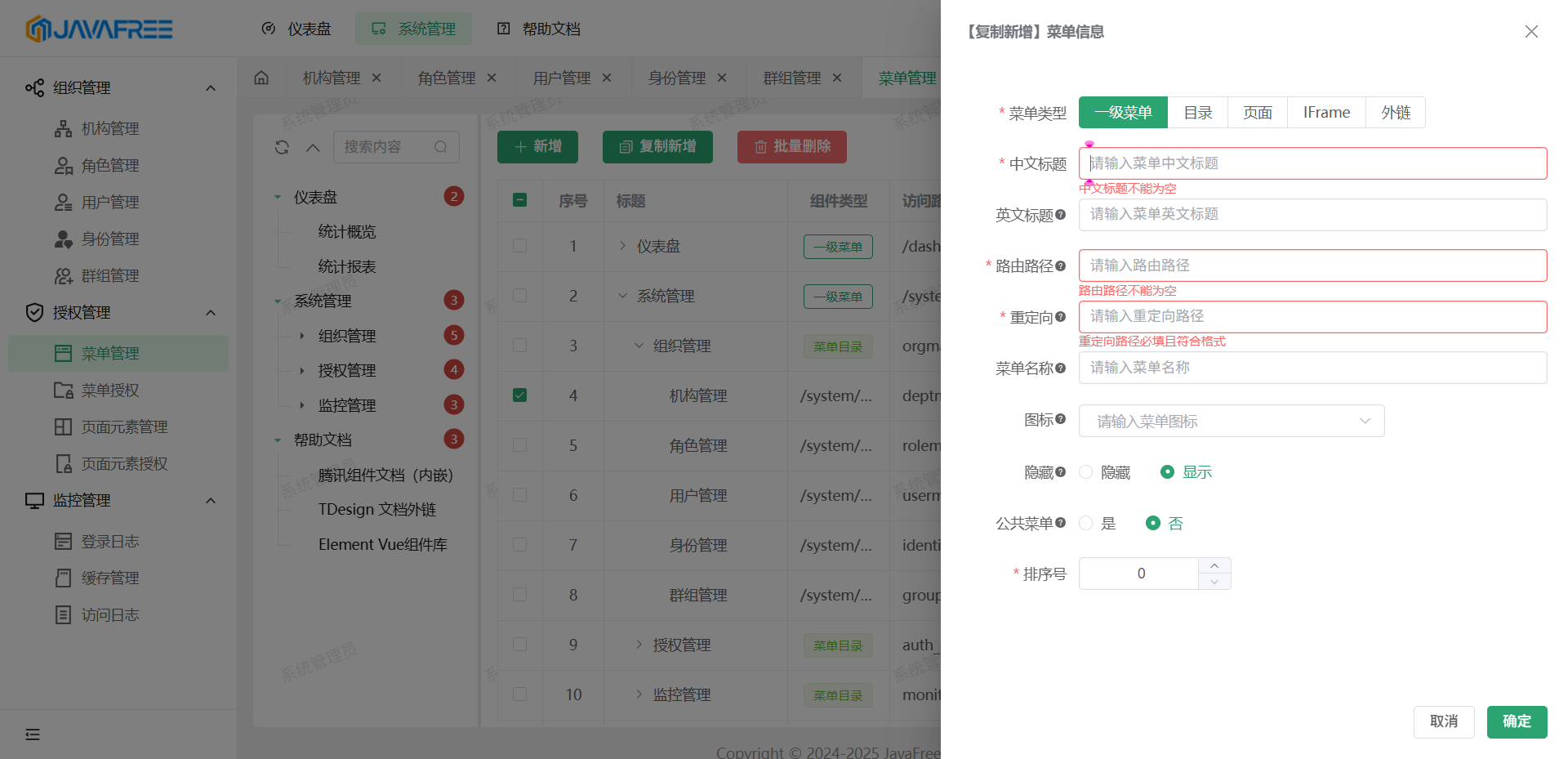Uncheck the row 4 机构管理 checkbox
This screenshot has width=1568, height=759.
click(519, 395)
